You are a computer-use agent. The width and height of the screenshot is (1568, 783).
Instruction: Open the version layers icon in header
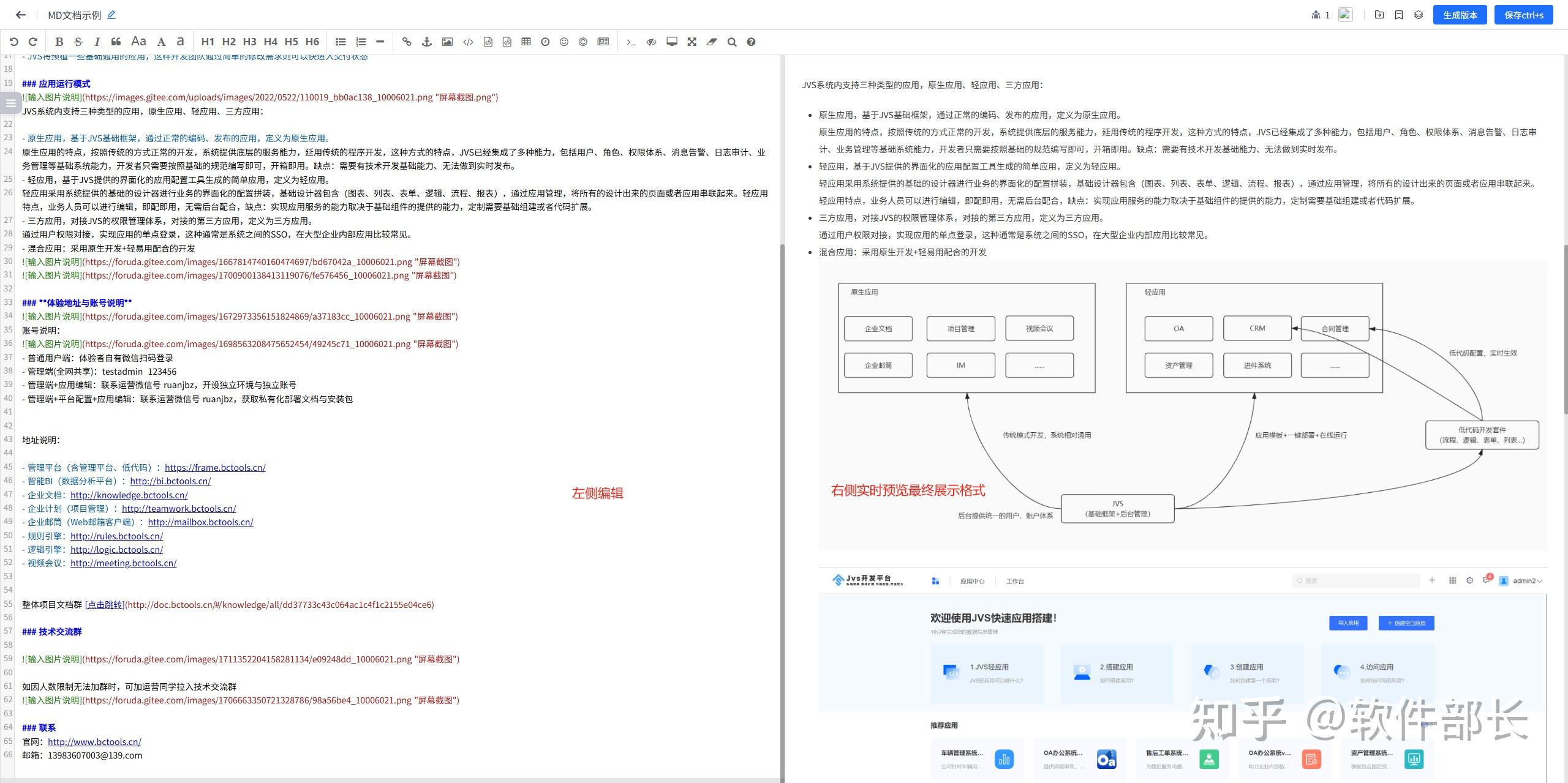1419,15
